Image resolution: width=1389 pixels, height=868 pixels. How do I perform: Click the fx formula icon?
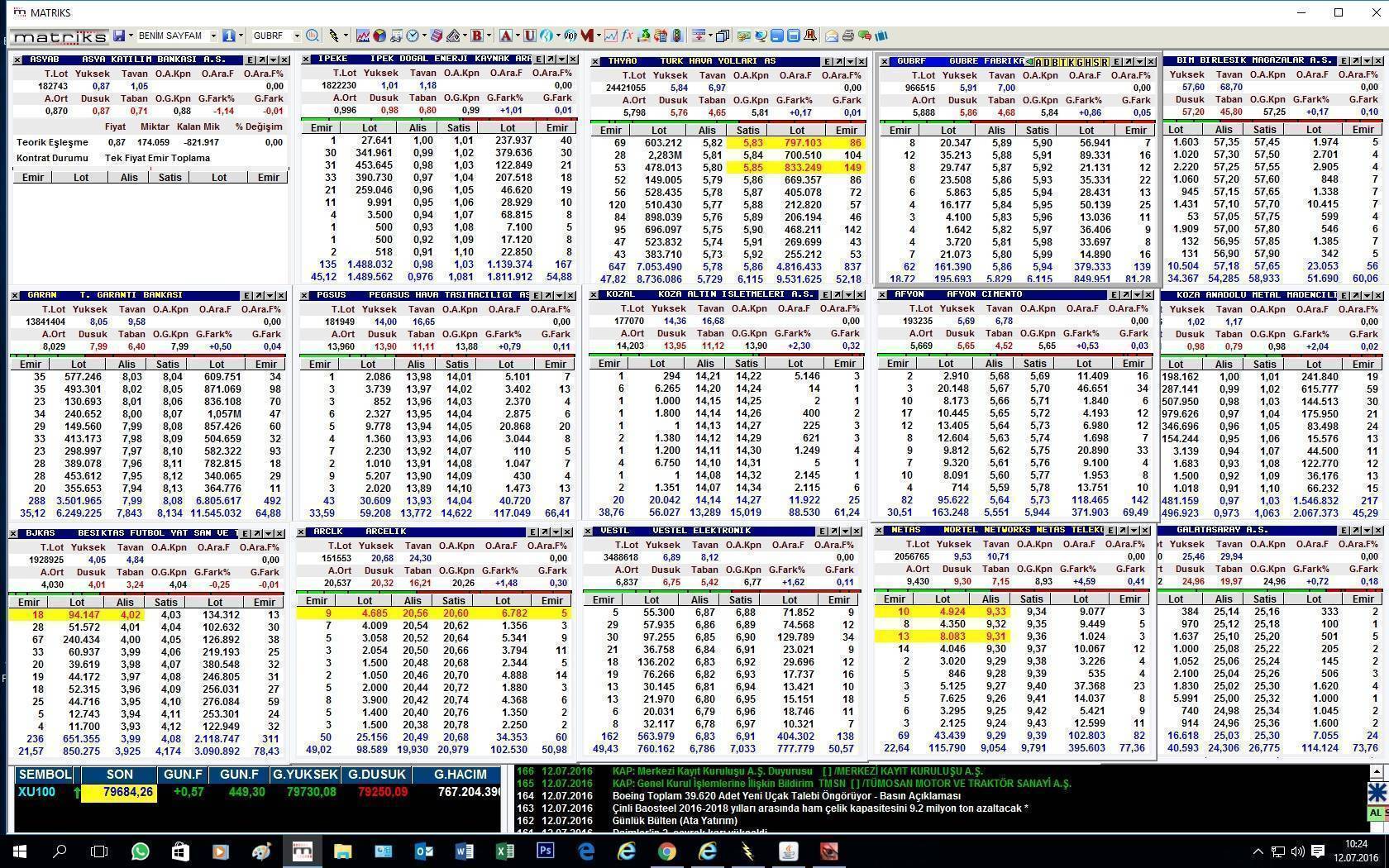pos(628,36)
